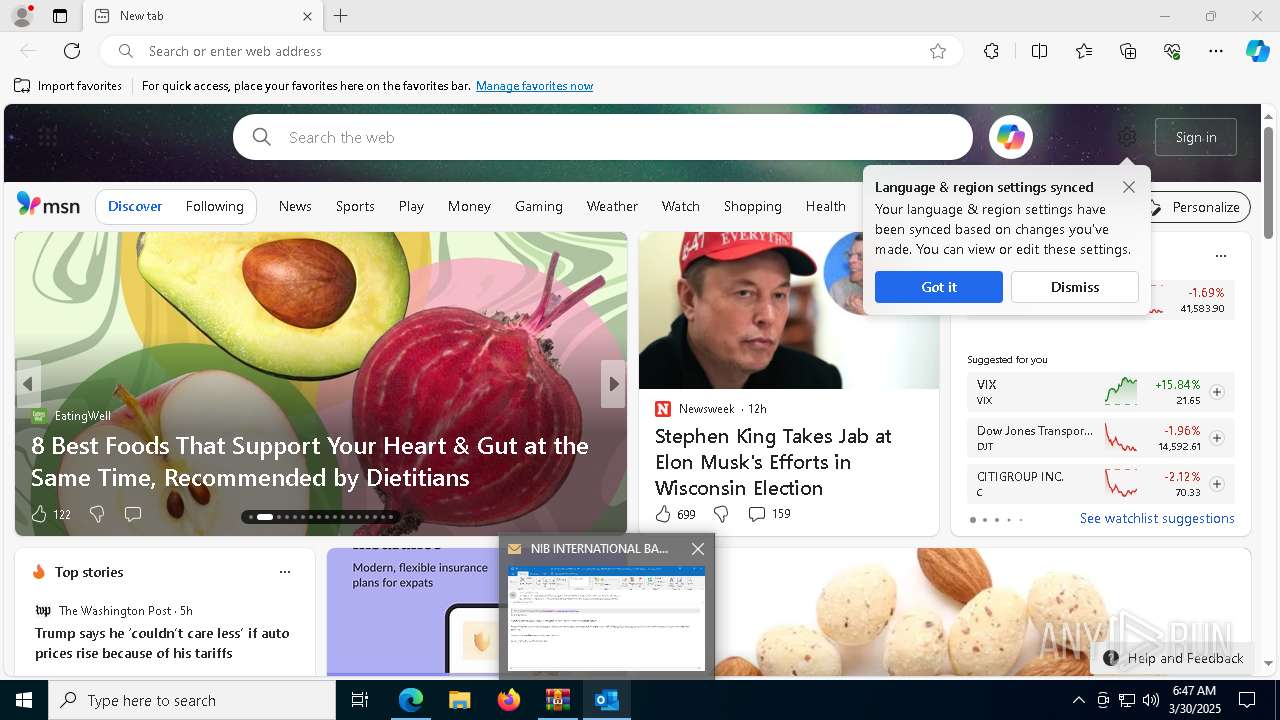
Task: Open comments on EatingWell article
Action: click(x=132, y=514)
